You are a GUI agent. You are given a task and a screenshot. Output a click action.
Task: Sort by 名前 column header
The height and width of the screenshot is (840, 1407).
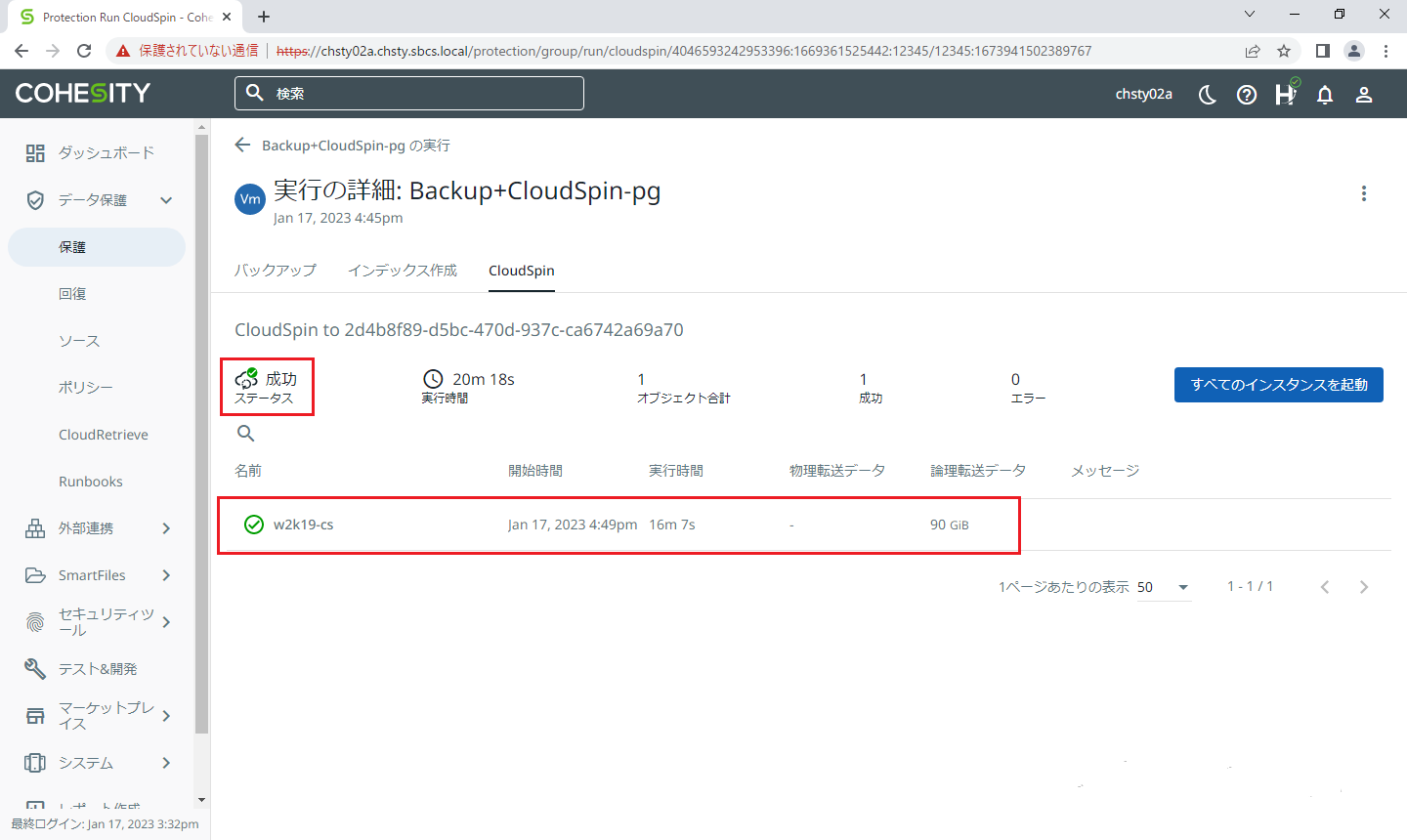pos(248,471)
